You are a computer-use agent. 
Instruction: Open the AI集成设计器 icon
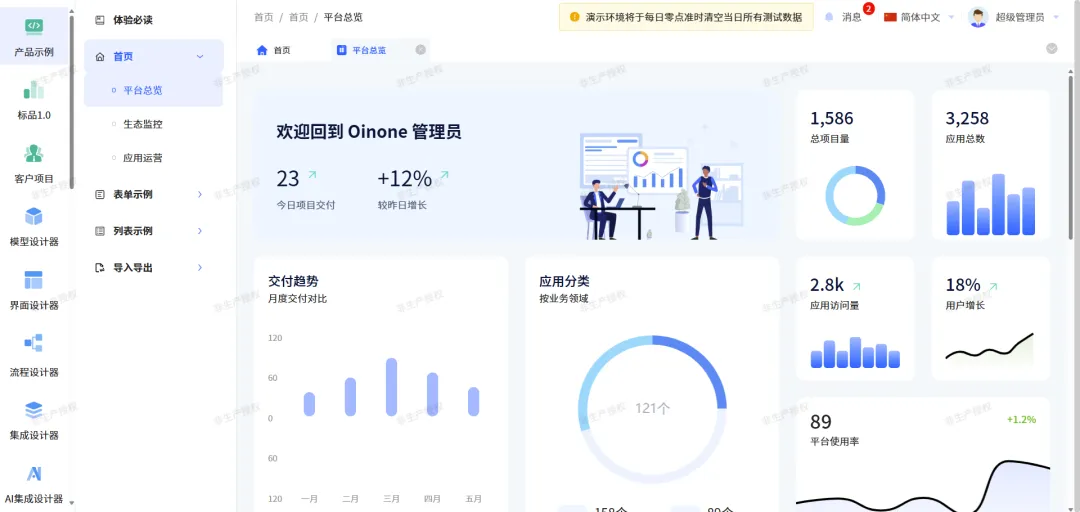34,473
